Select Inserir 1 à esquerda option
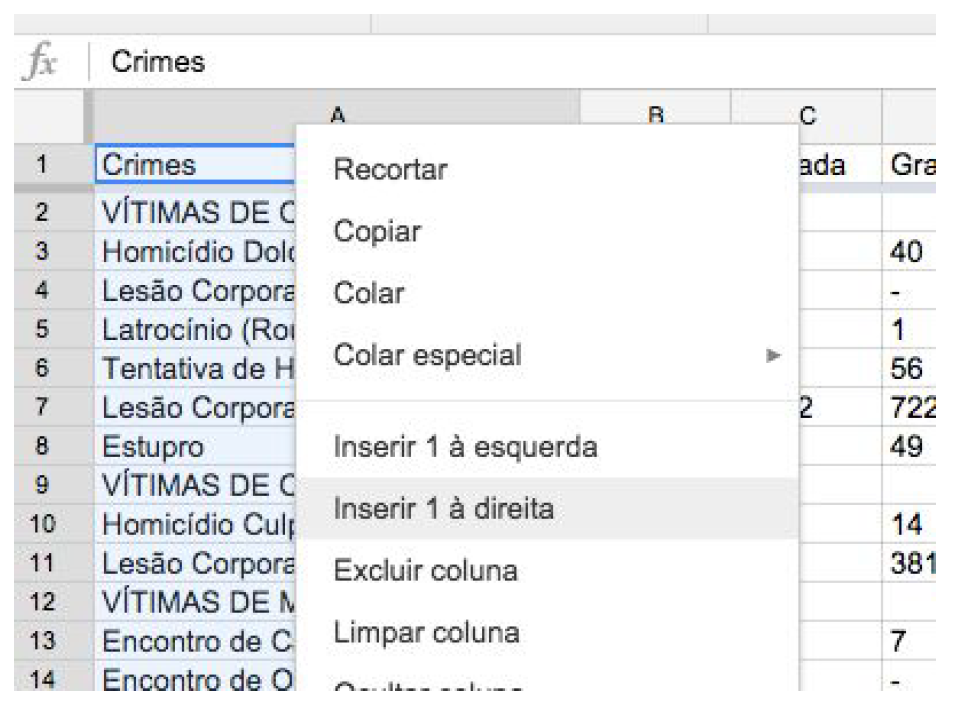The width and height of the screenshot is (958, 704). (x=465, y=446)
